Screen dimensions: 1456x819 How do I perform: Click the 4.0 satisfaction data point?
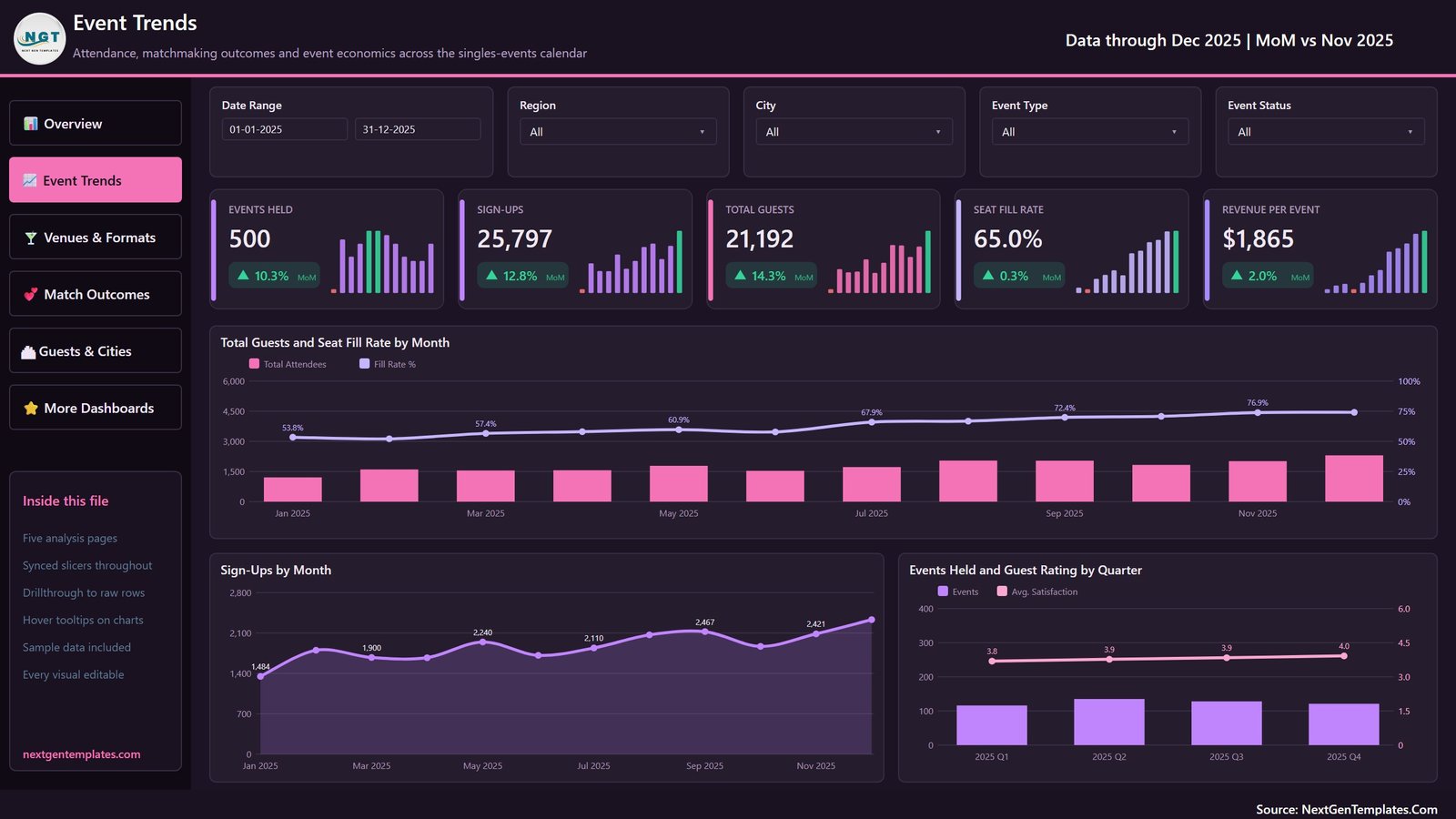(x=1344, y=655)
